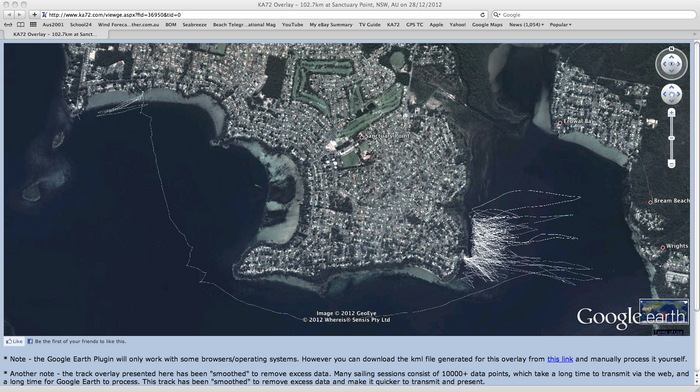Click the add bookmark plus button
700x392 pixels.
point(34,15)
